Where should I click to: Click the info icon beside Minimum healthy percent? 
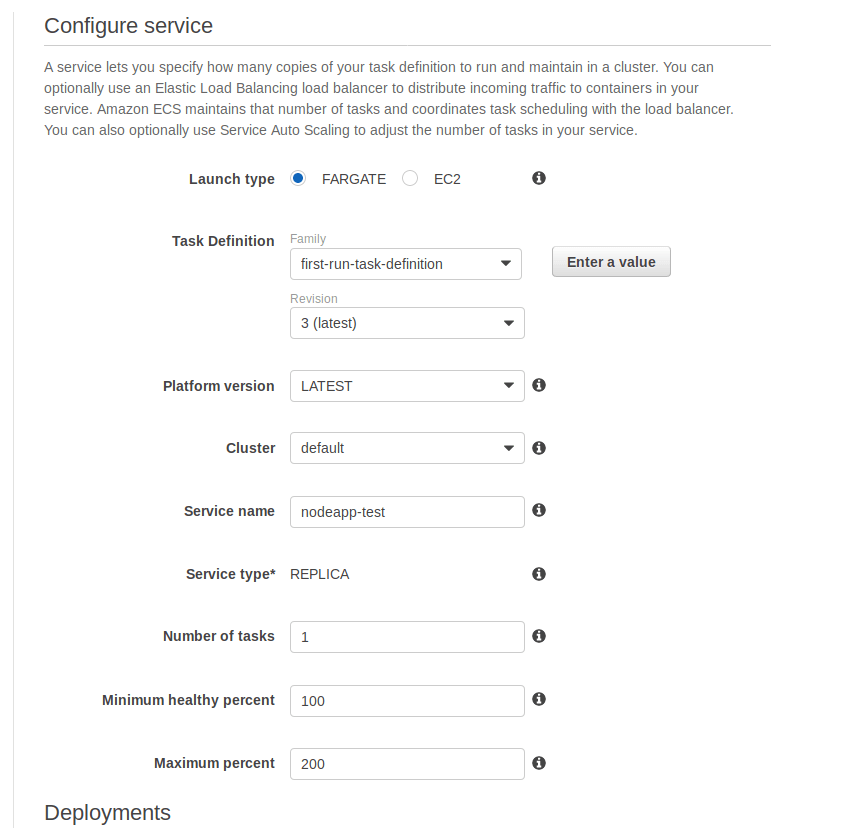[x=539, y=699]
